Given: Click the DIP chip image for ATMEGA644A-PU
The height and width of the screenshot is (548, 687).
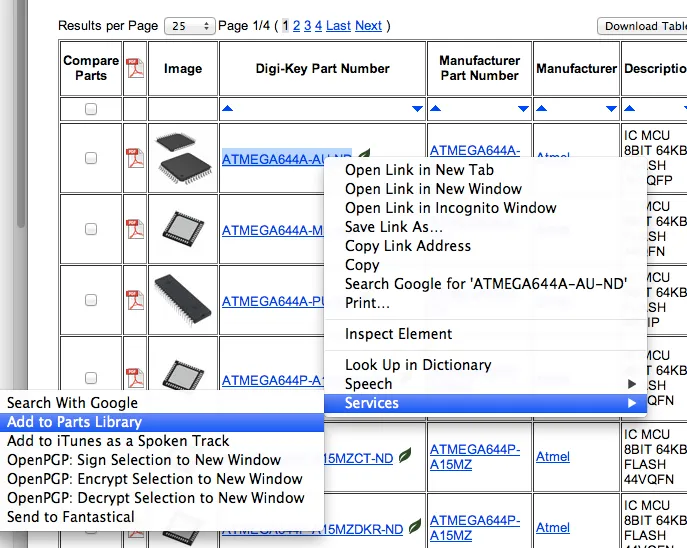Looking at the screenshot, I should [x=183, y=300].
